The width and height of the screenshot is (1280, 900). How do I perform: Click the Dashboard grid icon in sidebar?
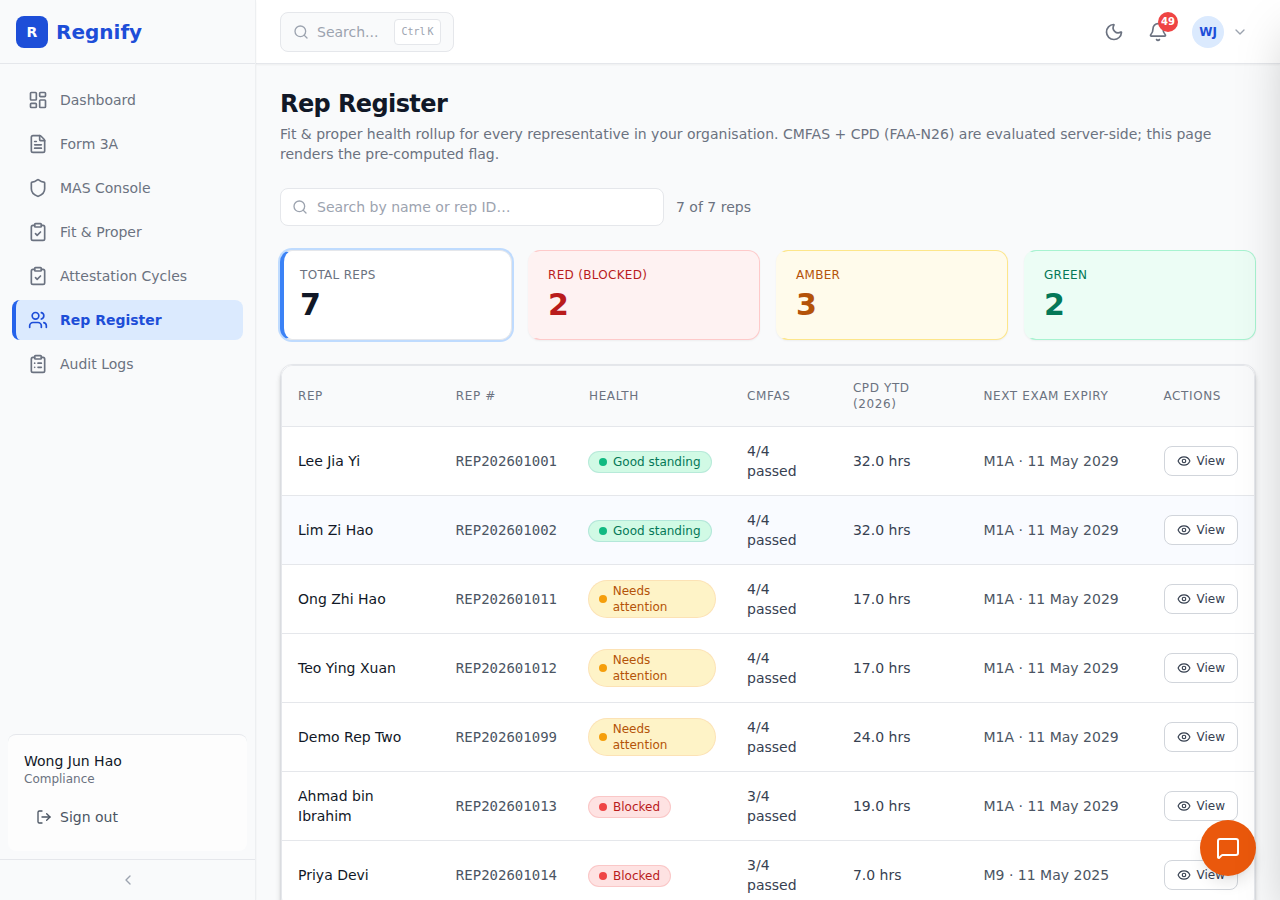[38, 100]
